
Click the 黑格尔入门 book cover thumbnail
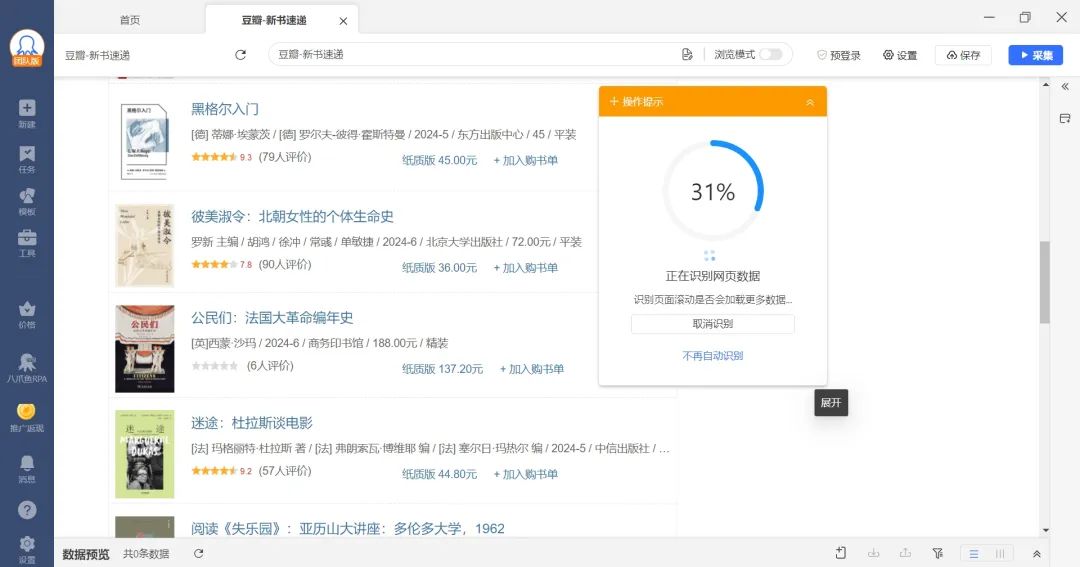click(x=144, y=141)
